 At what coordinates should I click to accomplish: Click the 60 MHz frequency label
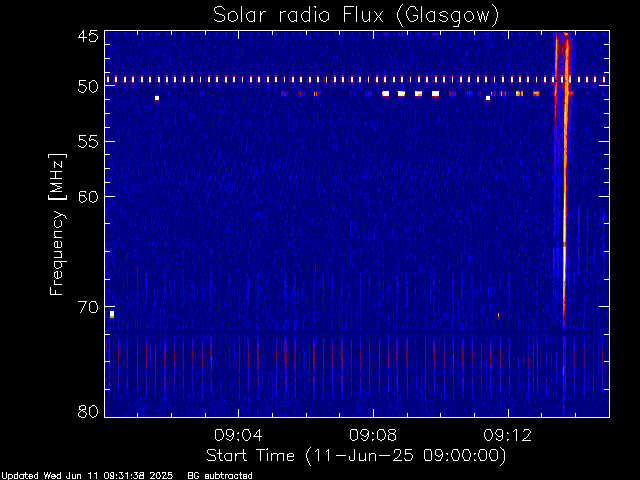tap(88, 196)
